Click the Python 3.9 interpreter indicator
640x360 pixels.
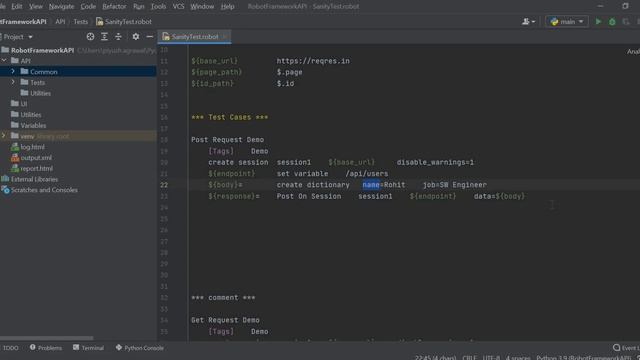(583, 358)
